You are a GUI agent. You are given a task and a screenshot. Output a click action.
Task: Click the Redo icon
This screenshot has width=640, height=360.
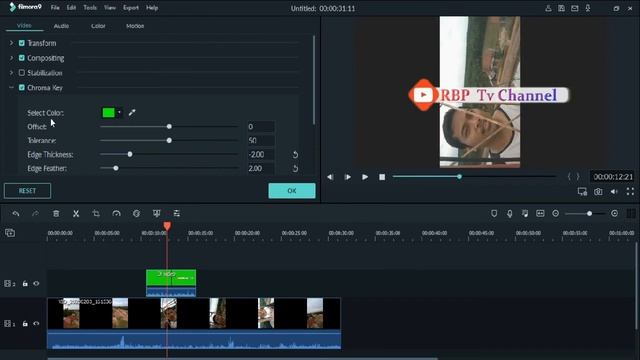point(36,213)
